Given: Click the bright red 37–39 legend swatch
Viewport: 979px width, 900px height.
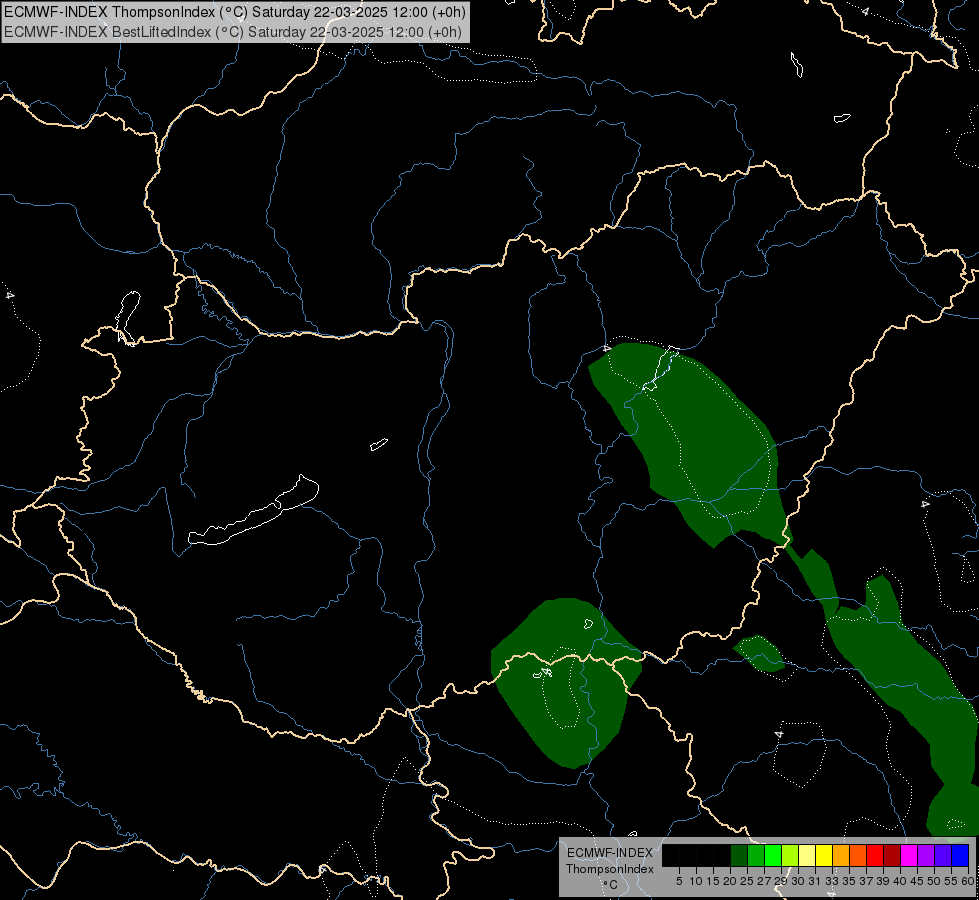Looking at the screenshot, I should [x=875, y=855].
